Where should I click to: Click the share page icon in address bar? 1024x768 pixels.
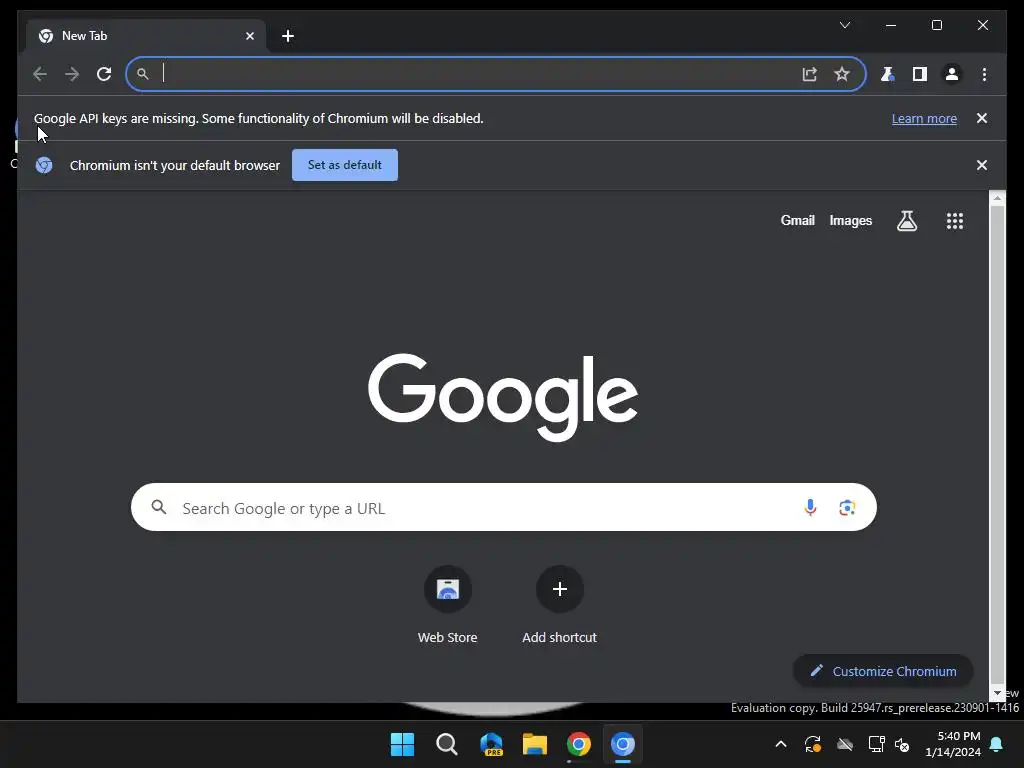[810, 74]
